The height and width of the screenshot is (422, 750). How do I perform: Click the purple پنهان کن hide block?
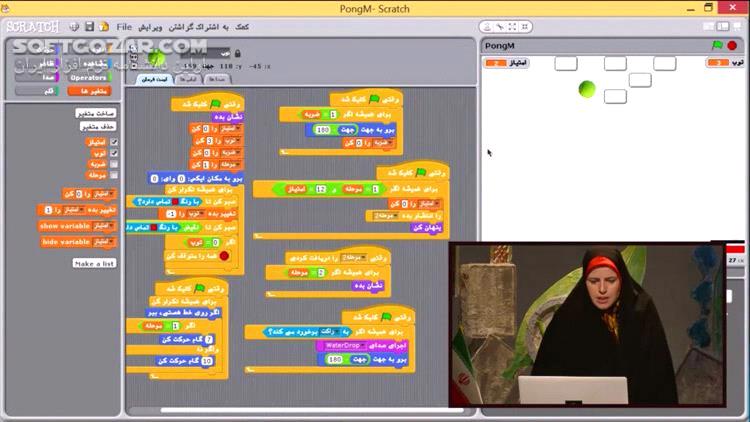pyautogui.click(x=426, y=228)
